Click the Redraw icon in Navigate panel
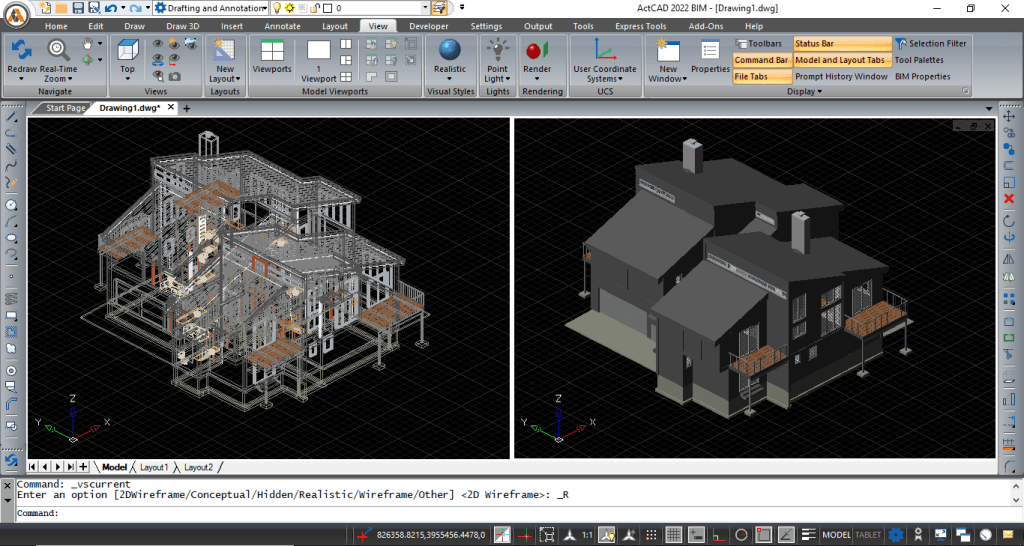This screenshot has width=1024, height=546. [x=21, y=50]
